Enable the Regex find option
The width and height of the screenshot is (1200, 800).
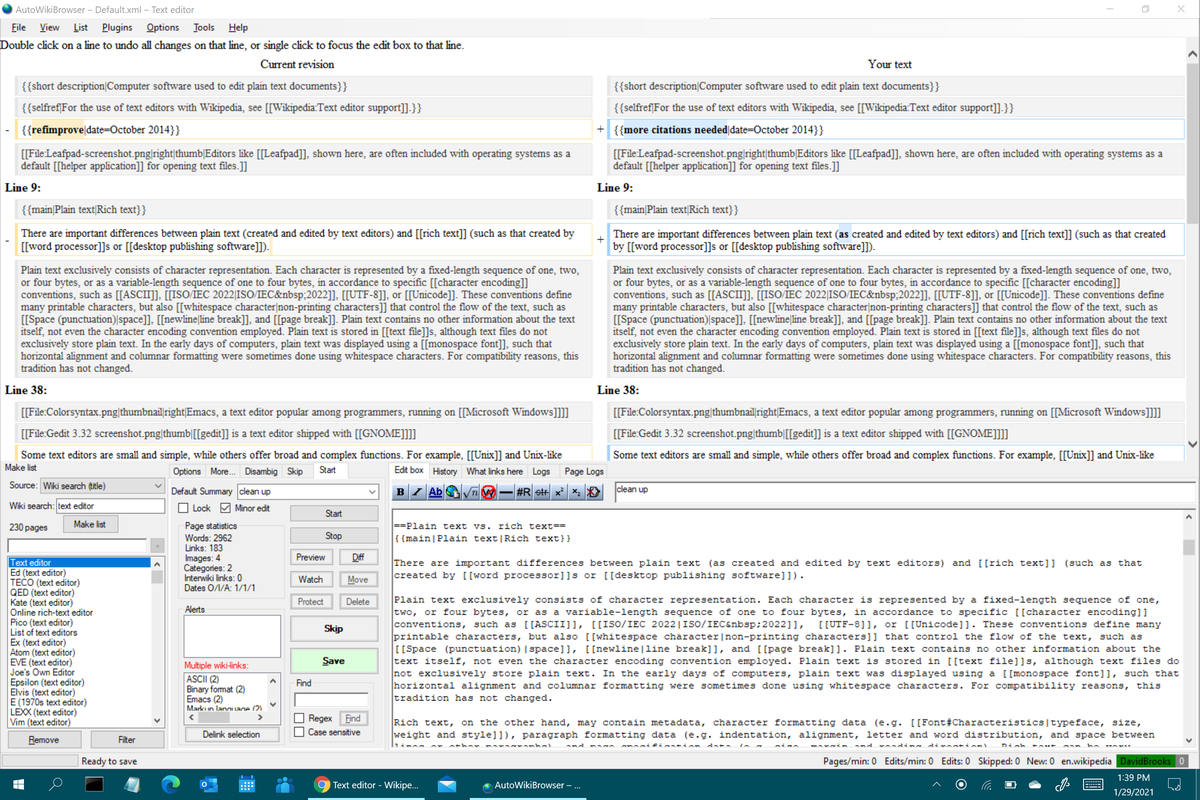click(x=301, y=718)
